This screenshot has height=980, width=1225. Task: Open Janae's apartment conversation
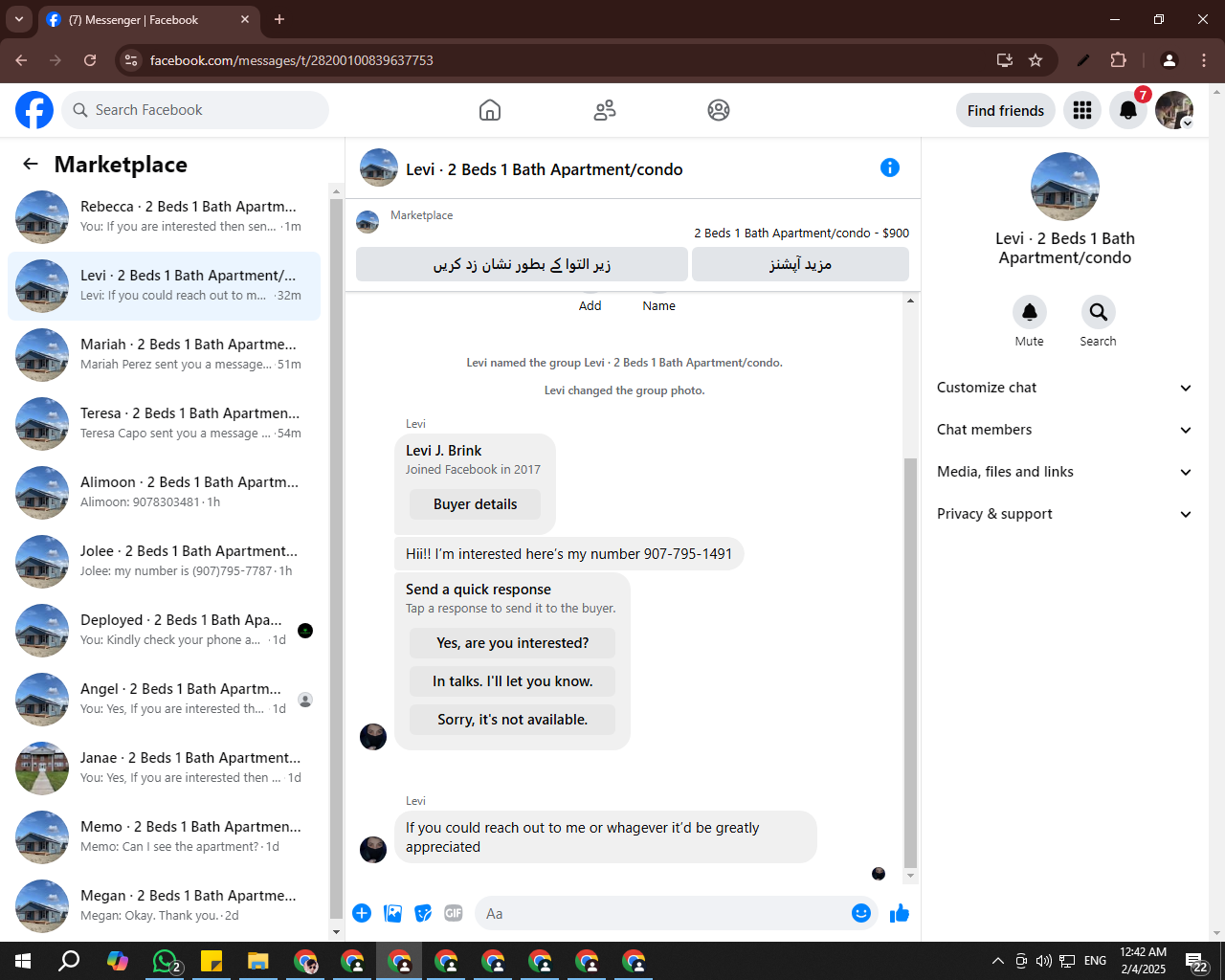pos(165,768)
